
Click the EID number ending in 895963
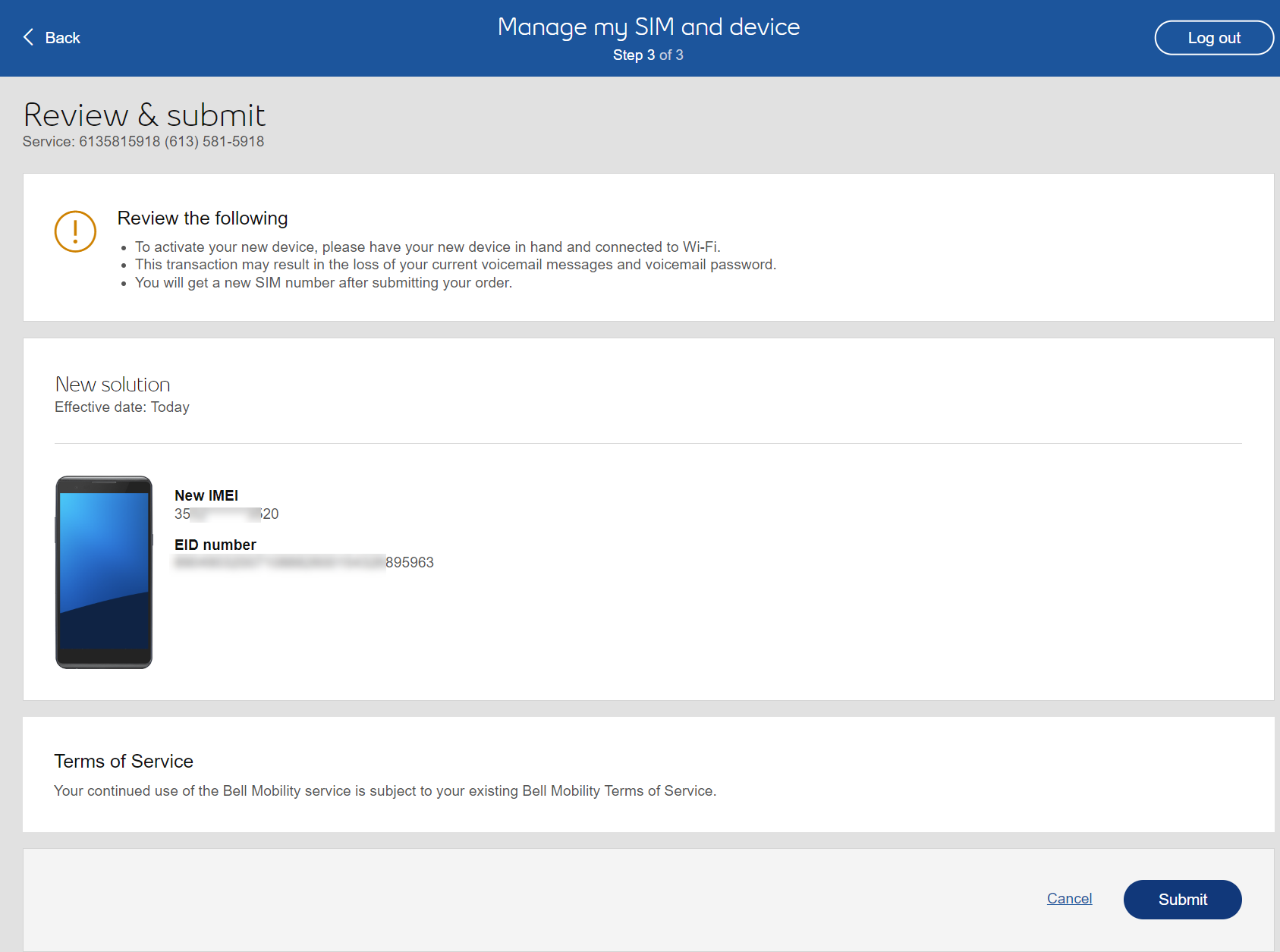pyautogui.click(x=304, y=563)
